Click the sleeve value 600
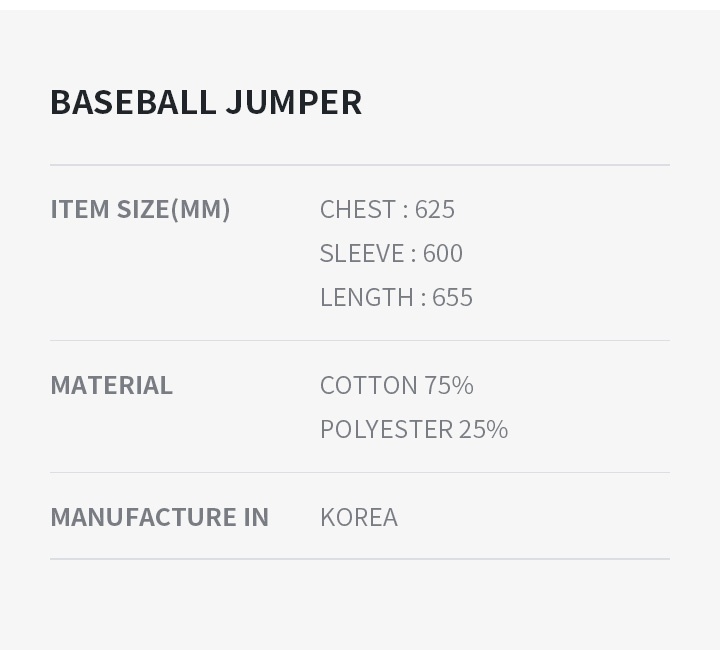 (x=443, y=253)
